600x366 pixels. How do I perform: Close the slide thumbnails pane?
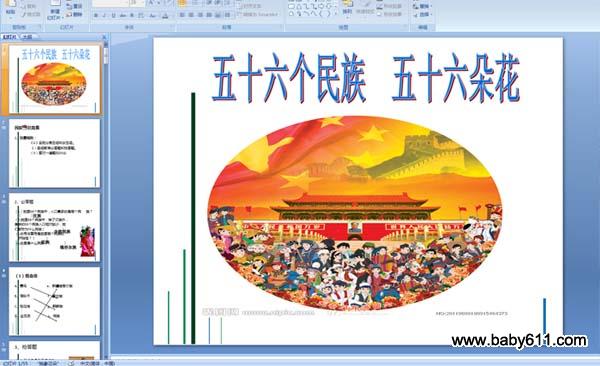(x=104, y=37)
